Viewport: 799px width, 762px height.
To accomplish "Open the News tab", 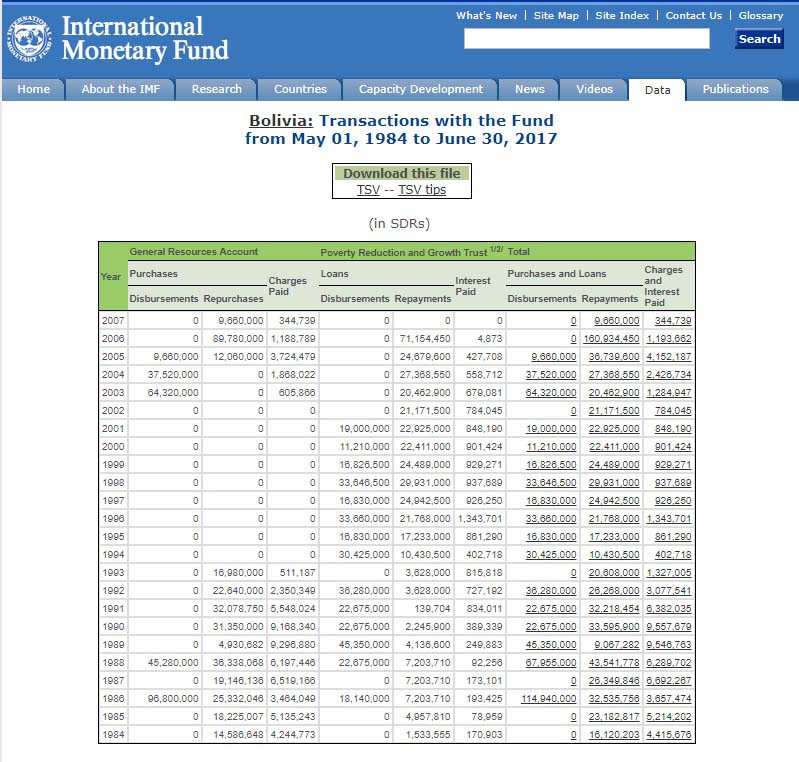I will tap(529, 89).
